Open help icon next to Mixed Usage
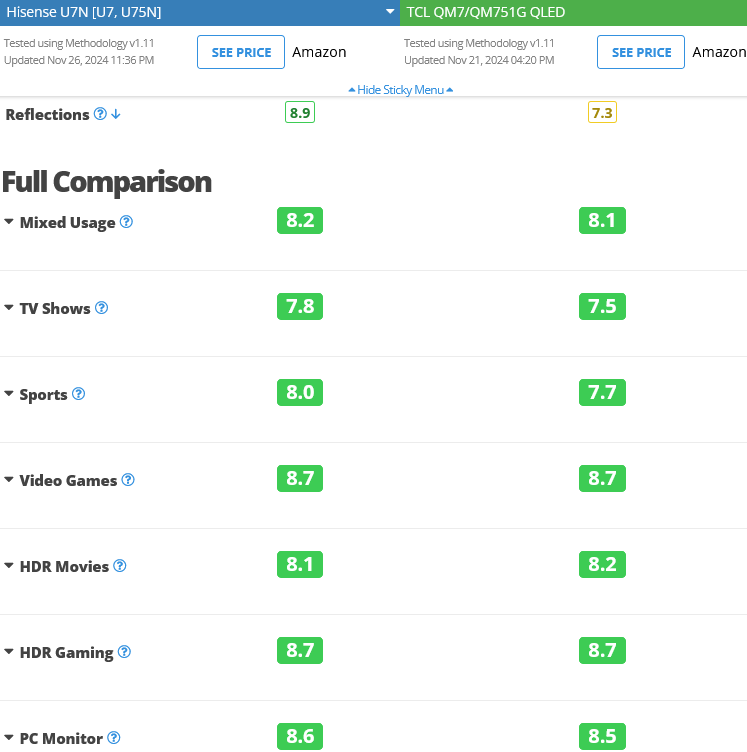Viewport: 747px width, 752px height. pos(126,222)
